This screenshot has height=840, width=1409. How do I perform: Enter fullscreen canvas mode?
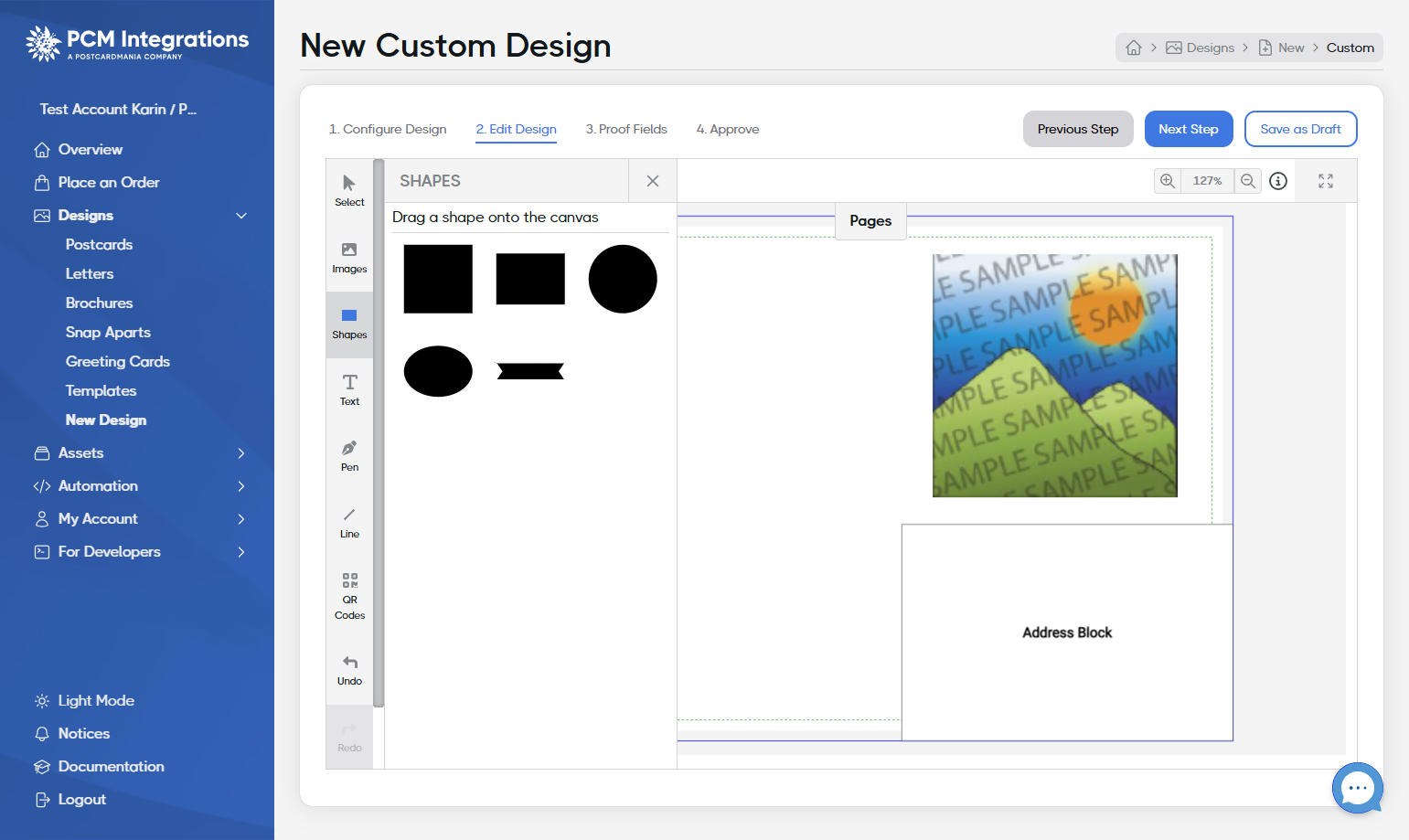point(1326,181)
